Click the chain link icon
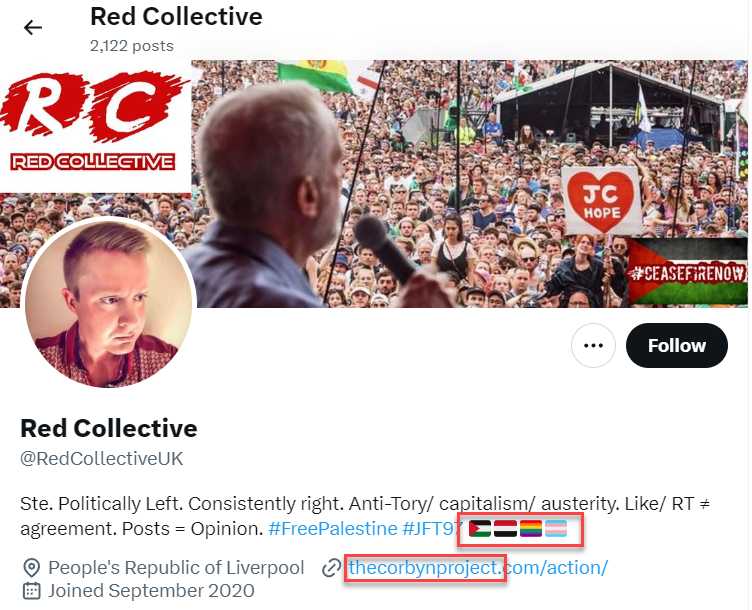The image size is (752, 610). (x=331, y=568)
